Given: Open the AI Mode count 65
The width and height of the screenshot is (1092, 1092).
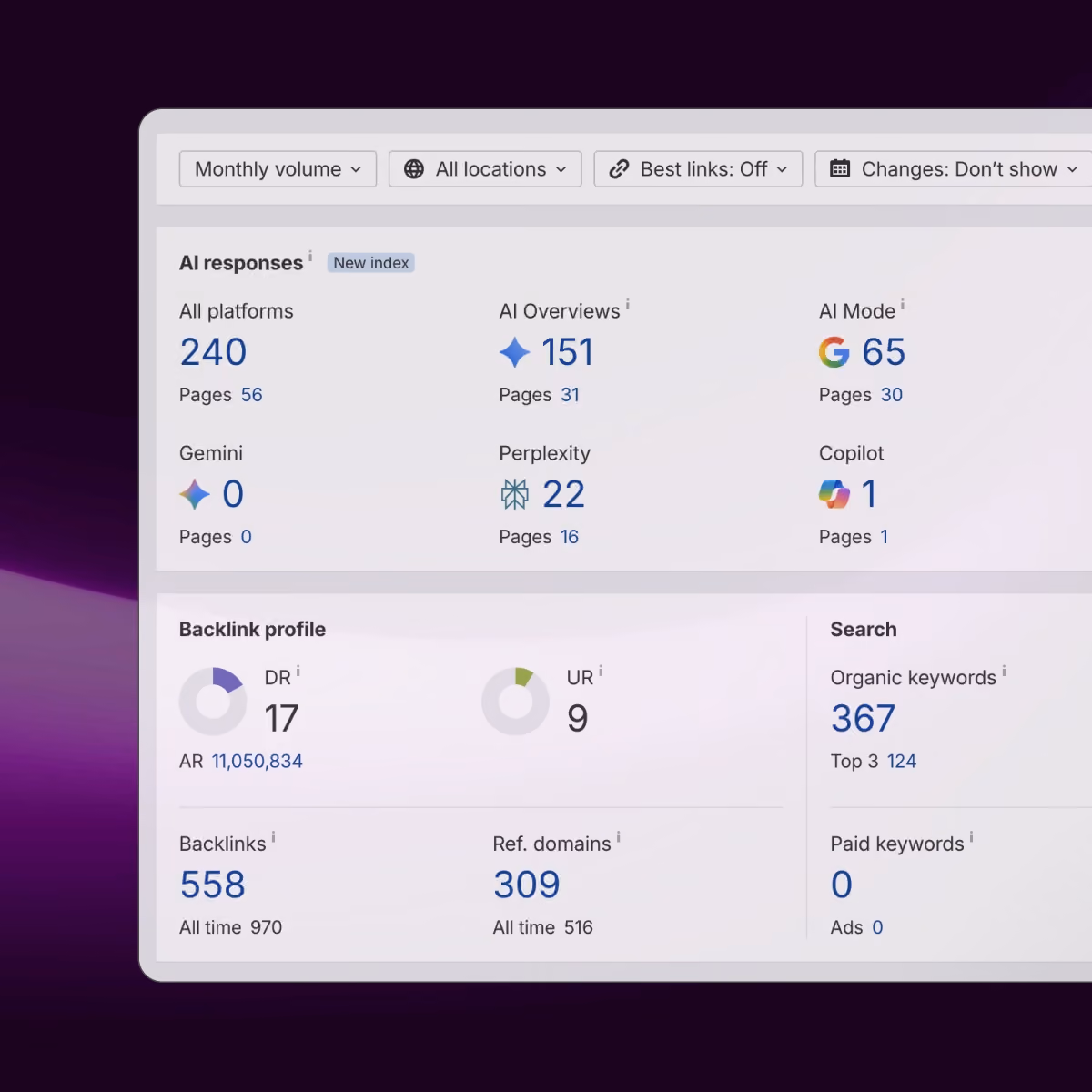Looking at the screenshot, I should [884, 352].
